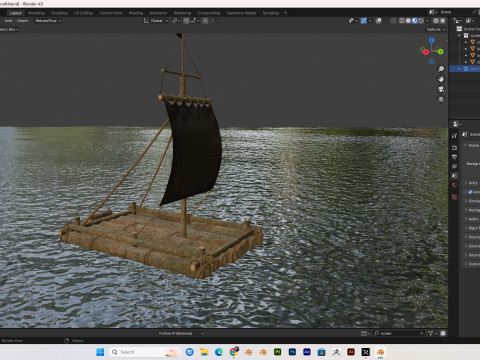Click the zoom magnifier gizmo in viewport
The image size is (480, 360).
(441, 69)
